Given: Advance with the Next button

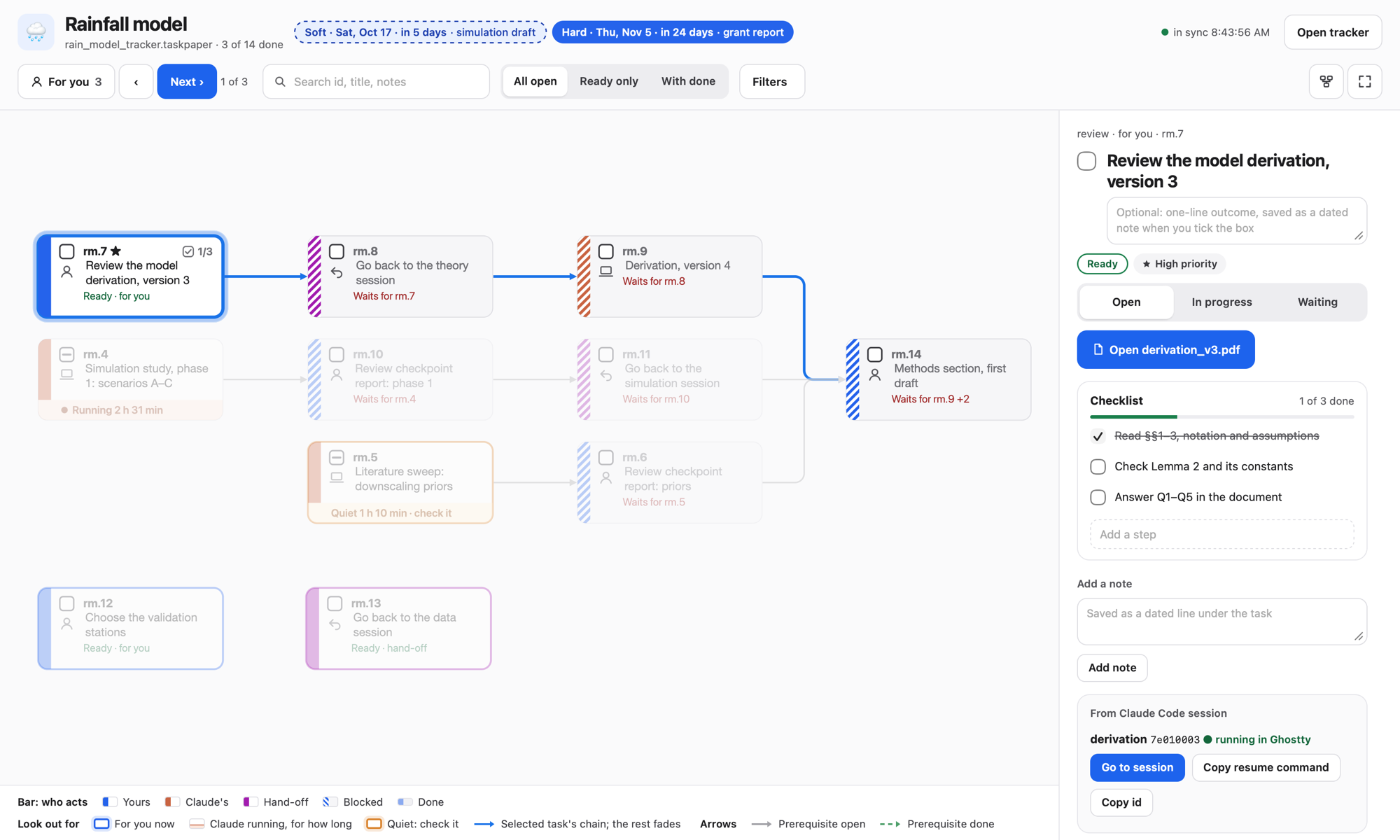Looking at the screenshot, I should [187, 81].
